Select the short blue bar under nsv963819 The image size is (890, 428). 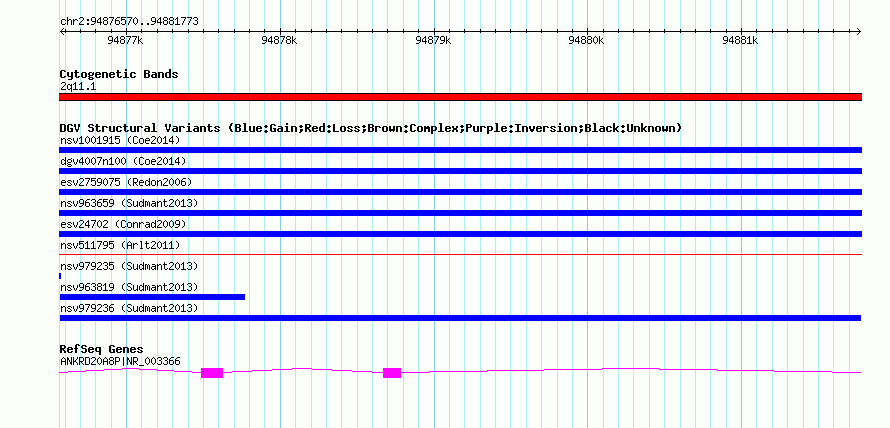(152, 297)
